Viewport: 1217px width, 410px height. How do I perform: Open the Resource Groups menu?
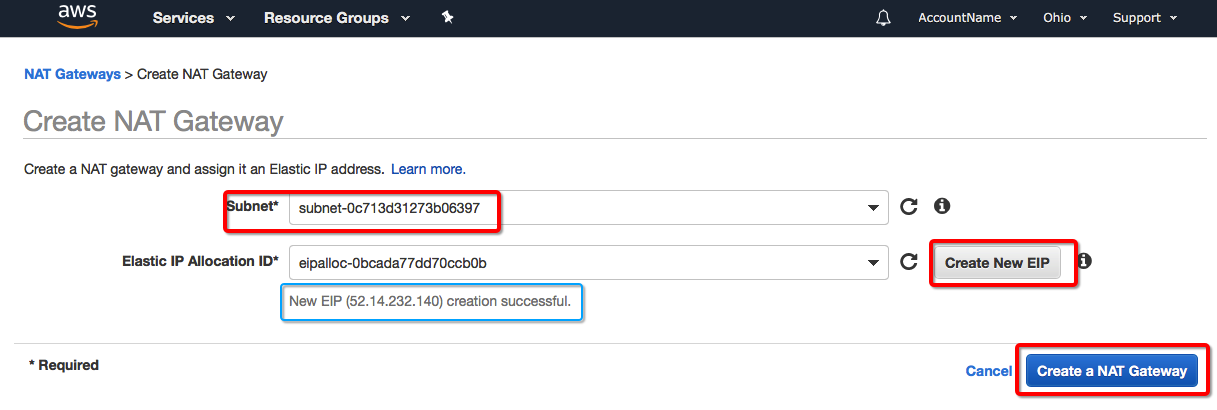(336, 18)
